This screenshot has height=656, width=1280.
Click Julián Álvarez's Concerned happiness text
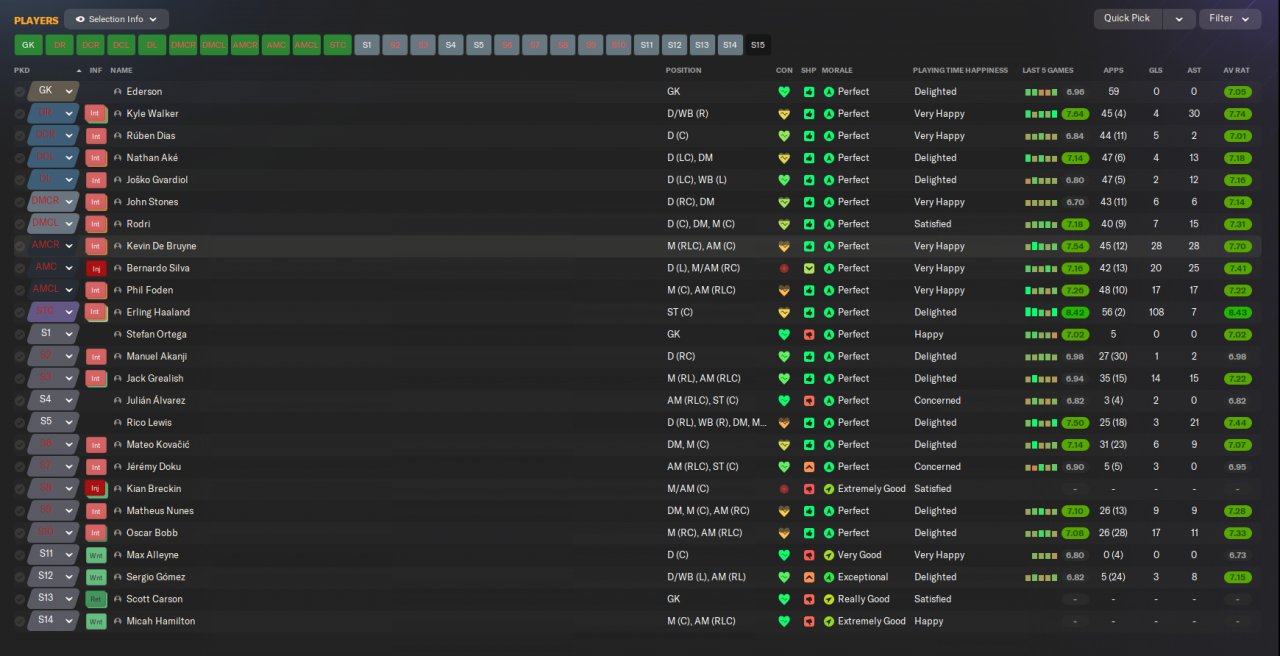click(x=937, y=401)
